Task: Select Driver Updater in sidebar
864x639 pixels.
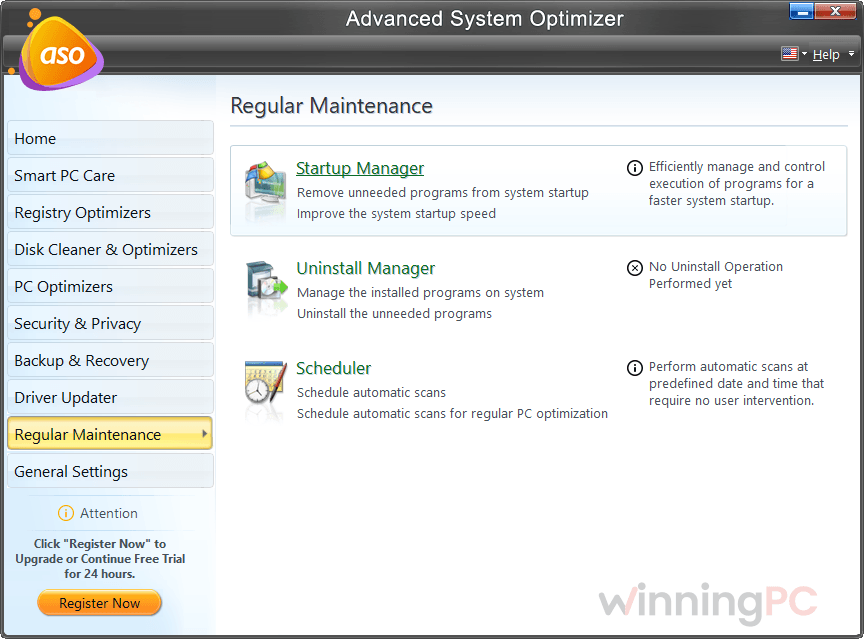Action: tap(110, 397)
